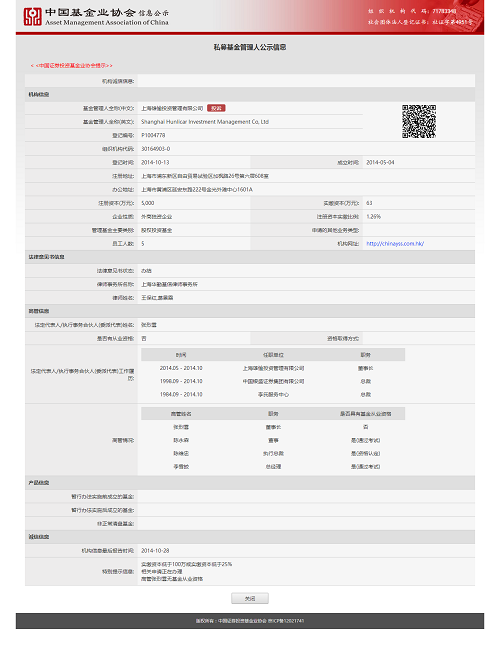This screenshot has height=651, width=500.
Task: Select the paid-in capital value 63
Action: [369, 203]
